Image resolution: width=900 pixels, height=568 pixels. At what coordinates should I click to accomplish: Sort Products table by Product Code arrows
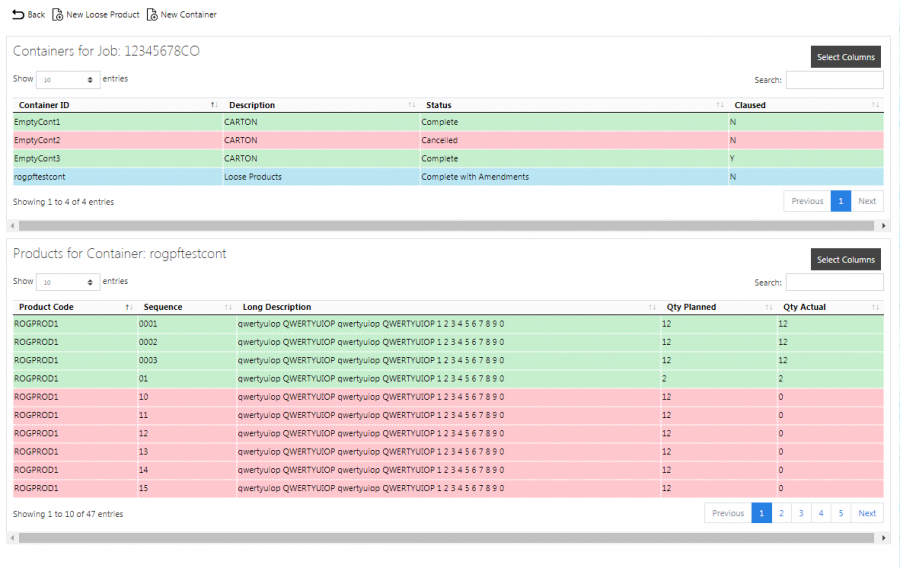(x=129, y=307)
